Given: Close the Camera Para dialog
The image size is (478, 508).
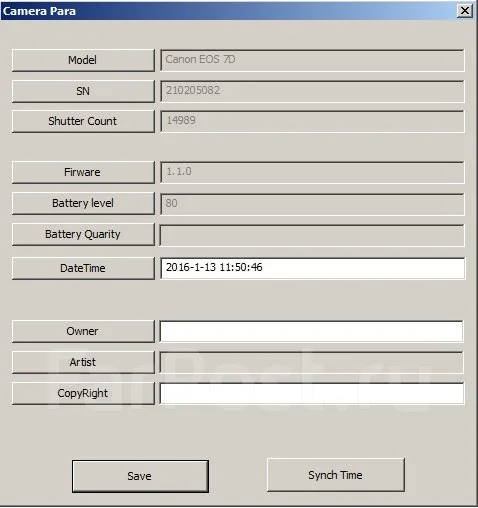Looking at the screenshot, I should [465, 11].
